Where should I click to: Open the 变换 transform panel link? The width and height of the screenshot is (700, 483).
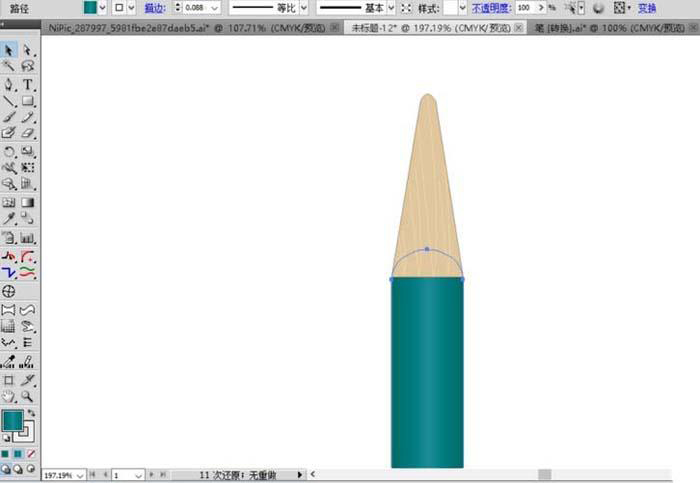point(647,8)
